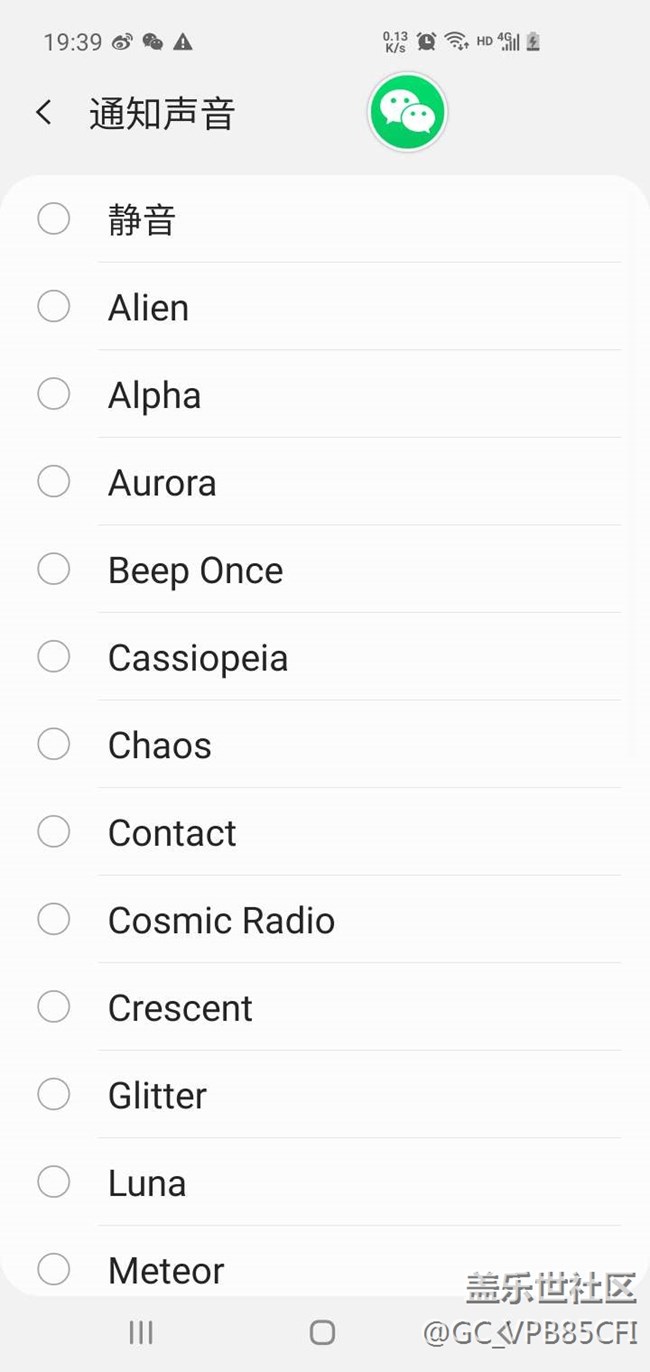Select the Alien sound radio button
650x1372 pixels.
click(54, 307)
